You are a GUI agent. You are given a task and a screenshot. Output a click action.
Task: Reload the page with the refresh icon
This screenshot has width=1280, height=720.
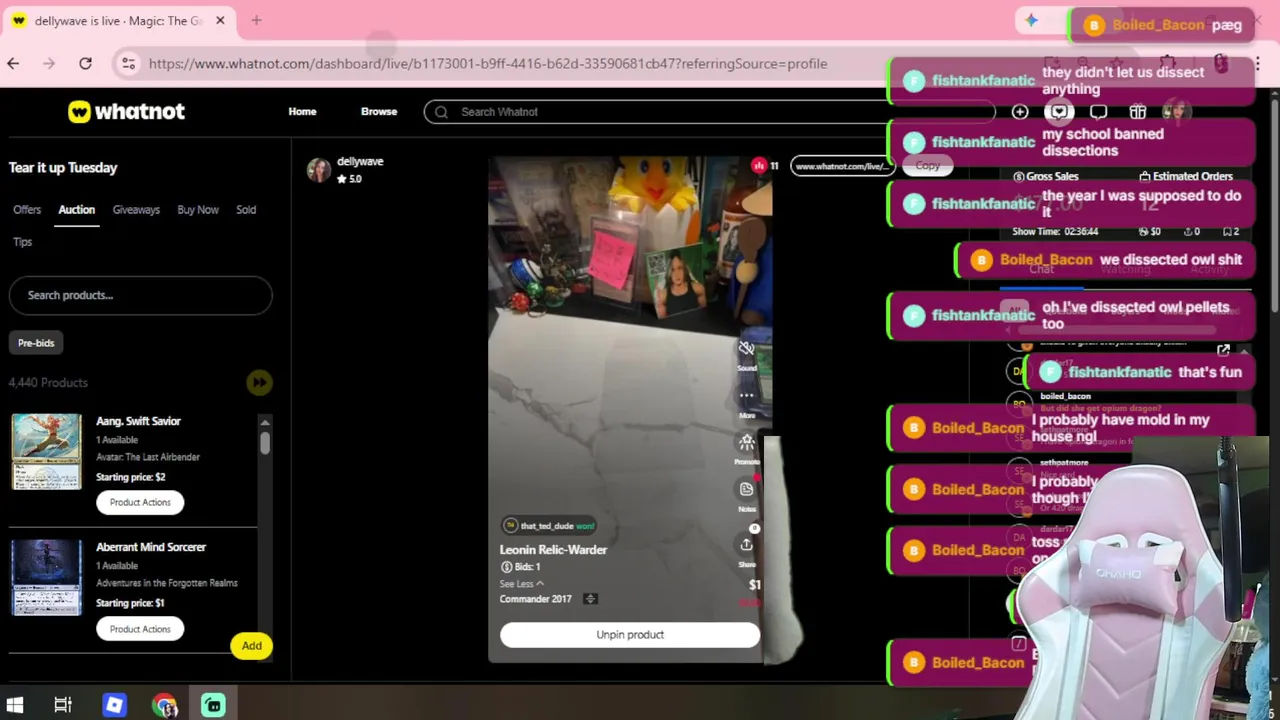(86, 63)
